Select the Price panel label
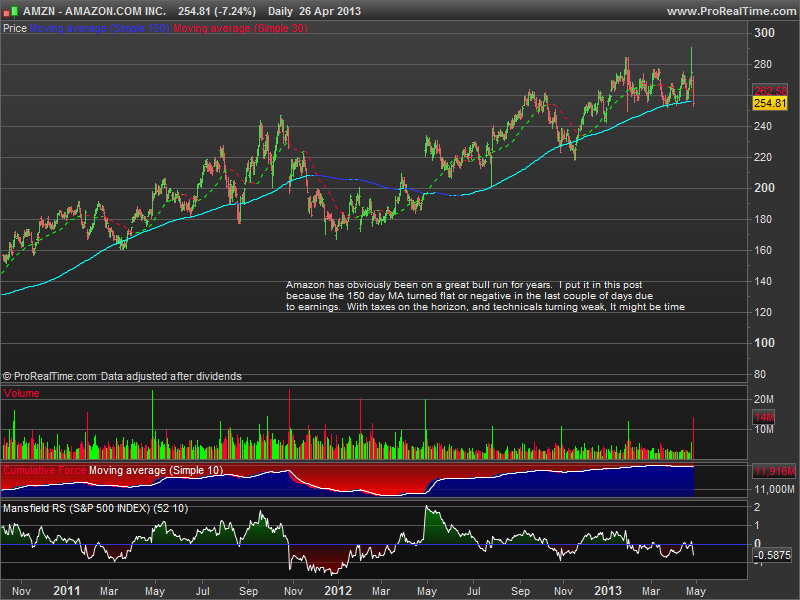800x600 pixels. pos(14,29)
